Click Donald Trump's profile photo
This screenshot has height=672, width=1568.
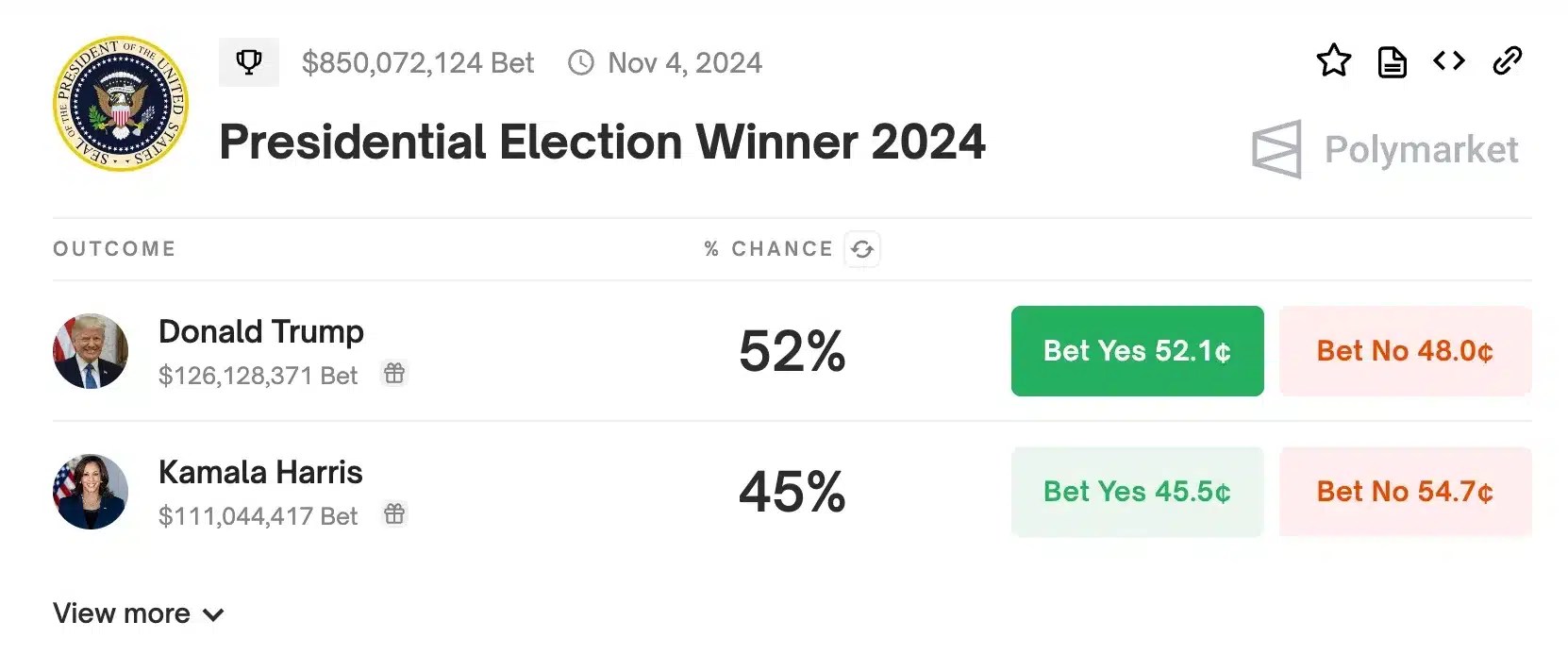click(x=91, y=351)
